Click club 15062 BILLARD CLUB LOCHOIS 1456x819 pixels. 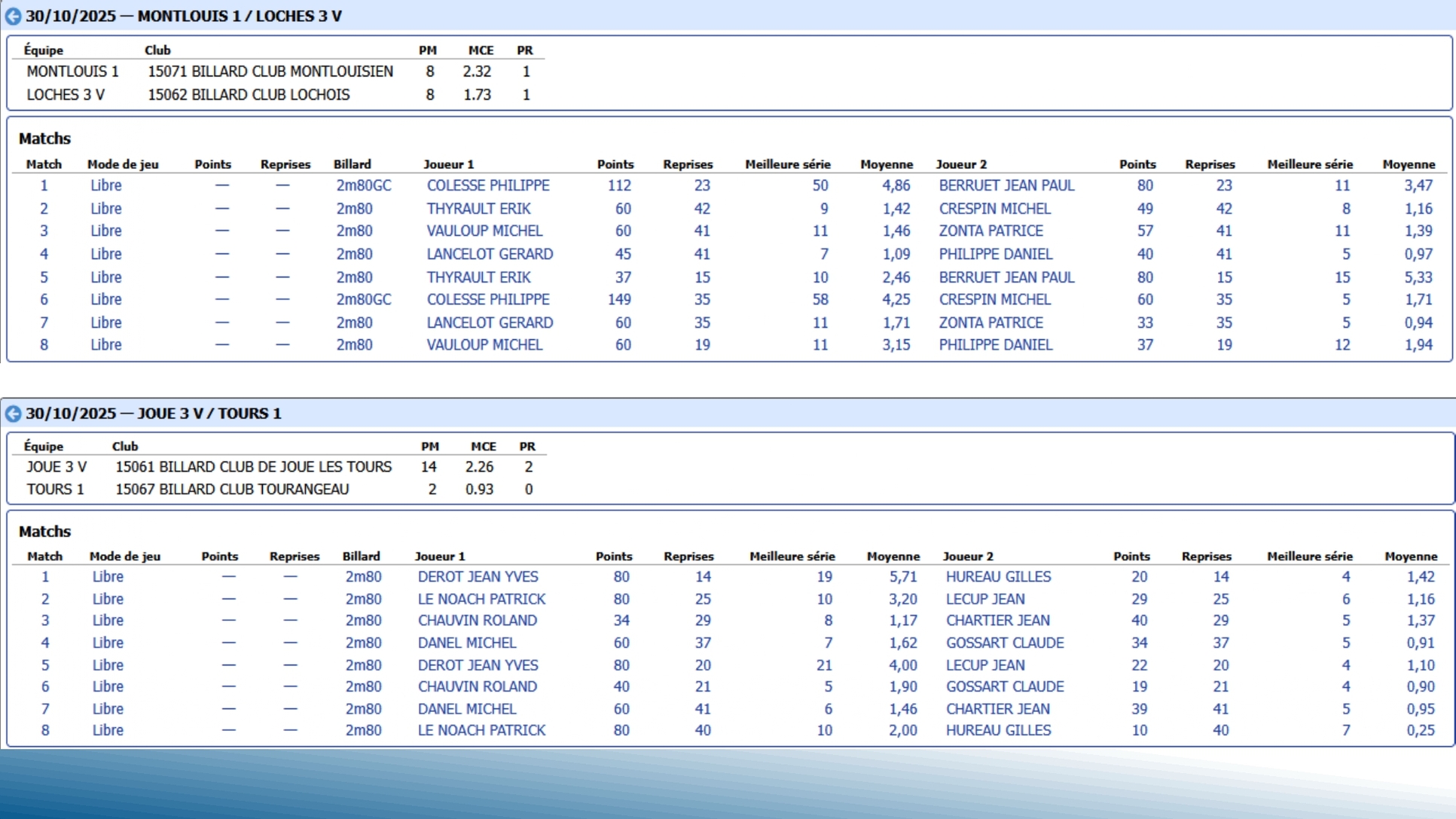(248, 95)
